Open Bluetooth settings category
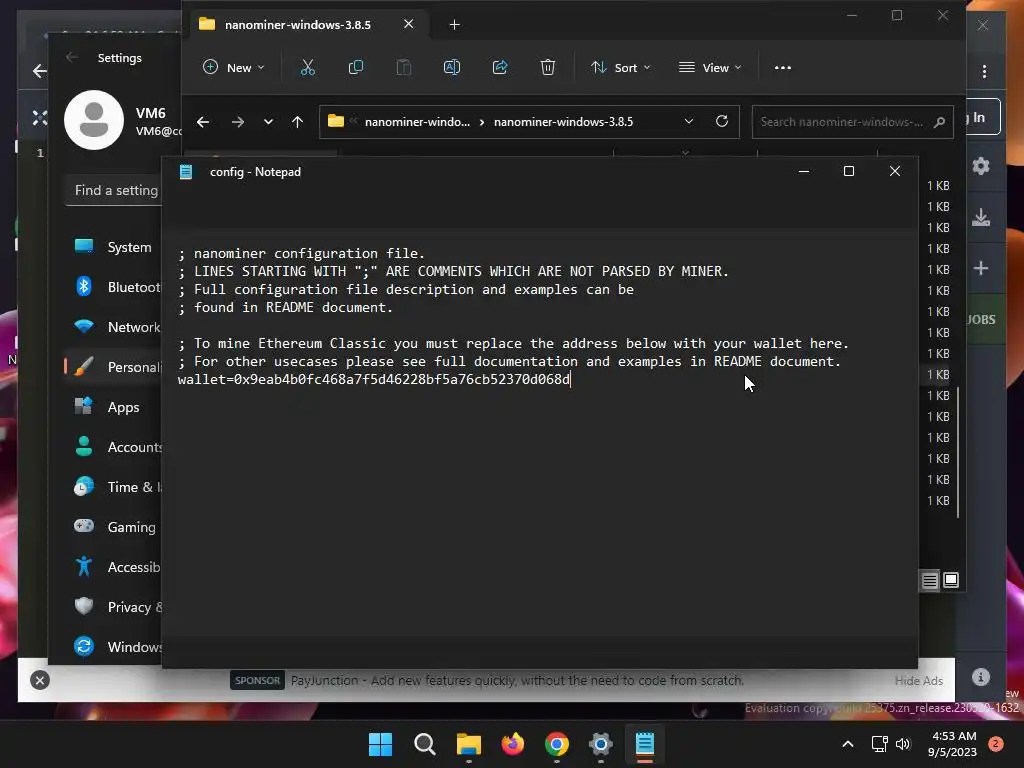1024x768 pixels. coord(113,287)
